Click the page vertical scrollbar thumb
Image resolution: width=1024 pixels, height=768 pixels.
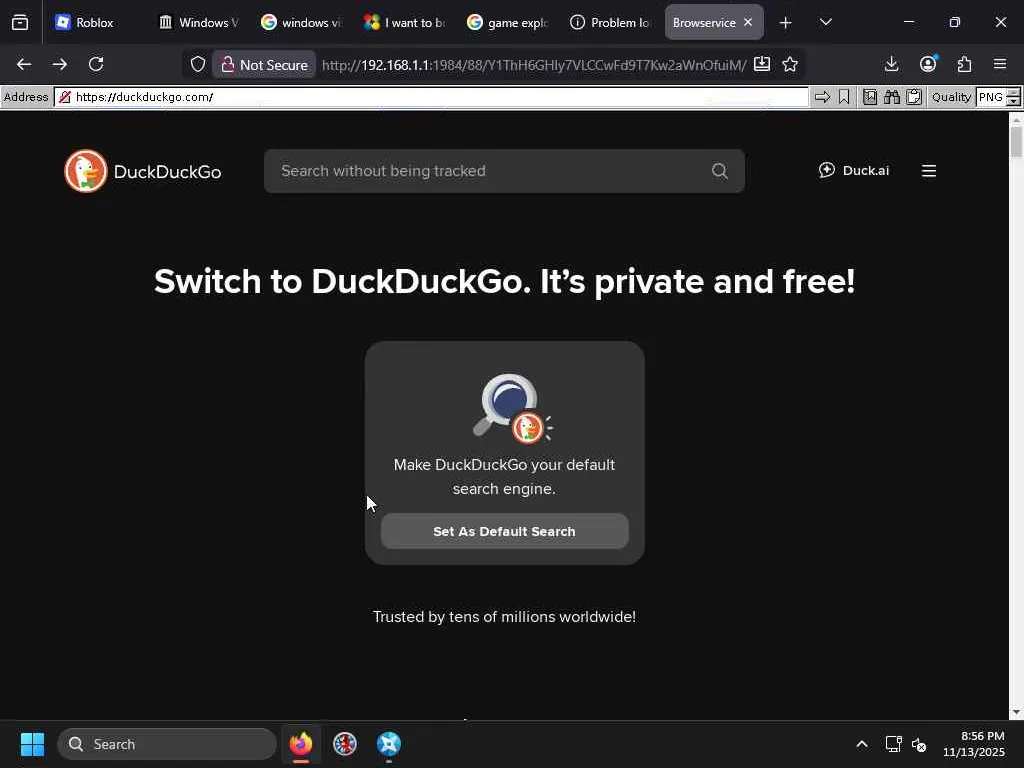[1016, 142]
